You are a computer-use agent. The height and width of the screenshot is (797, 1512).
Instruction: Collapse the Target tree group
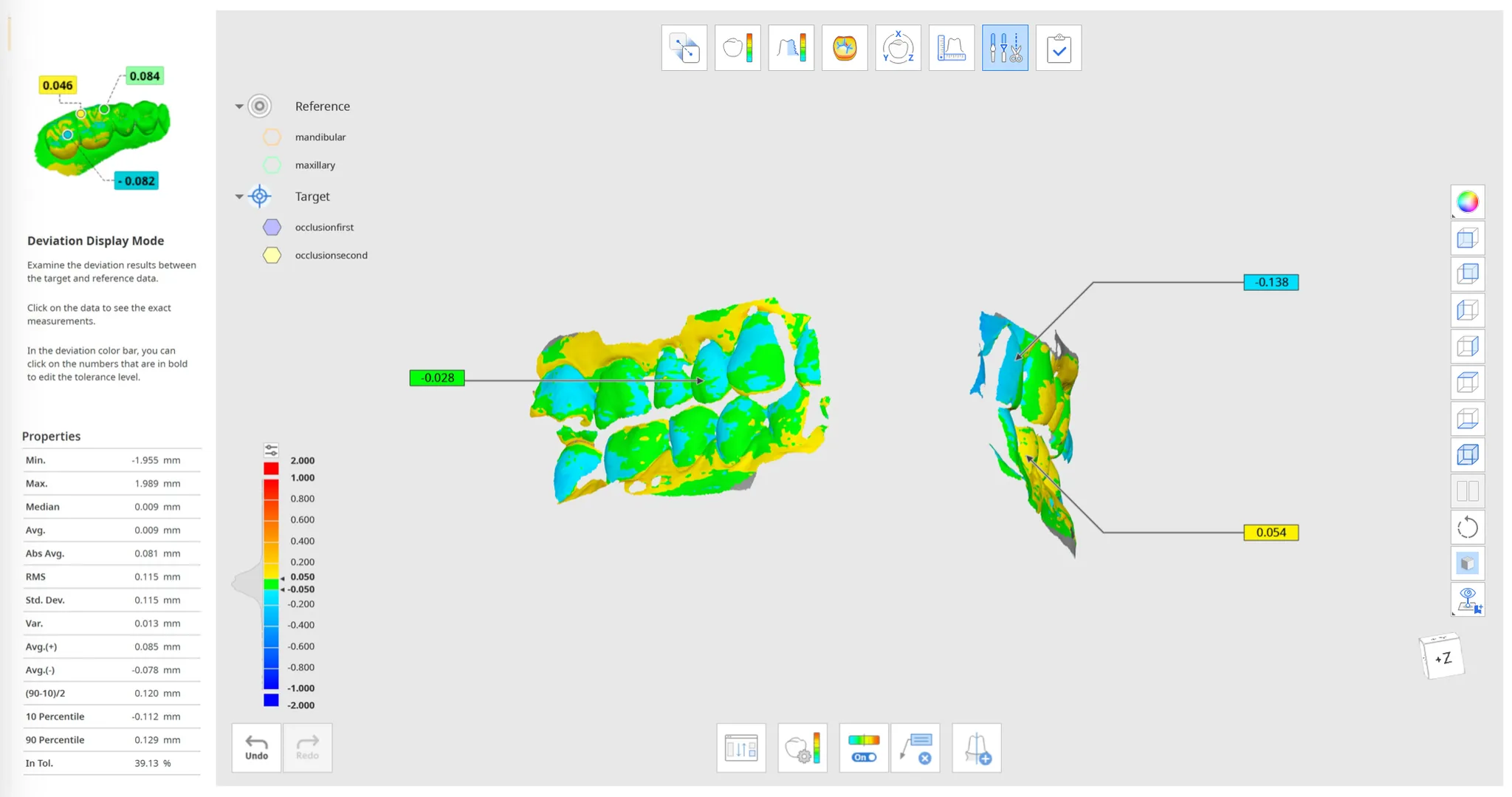(239, 196)
